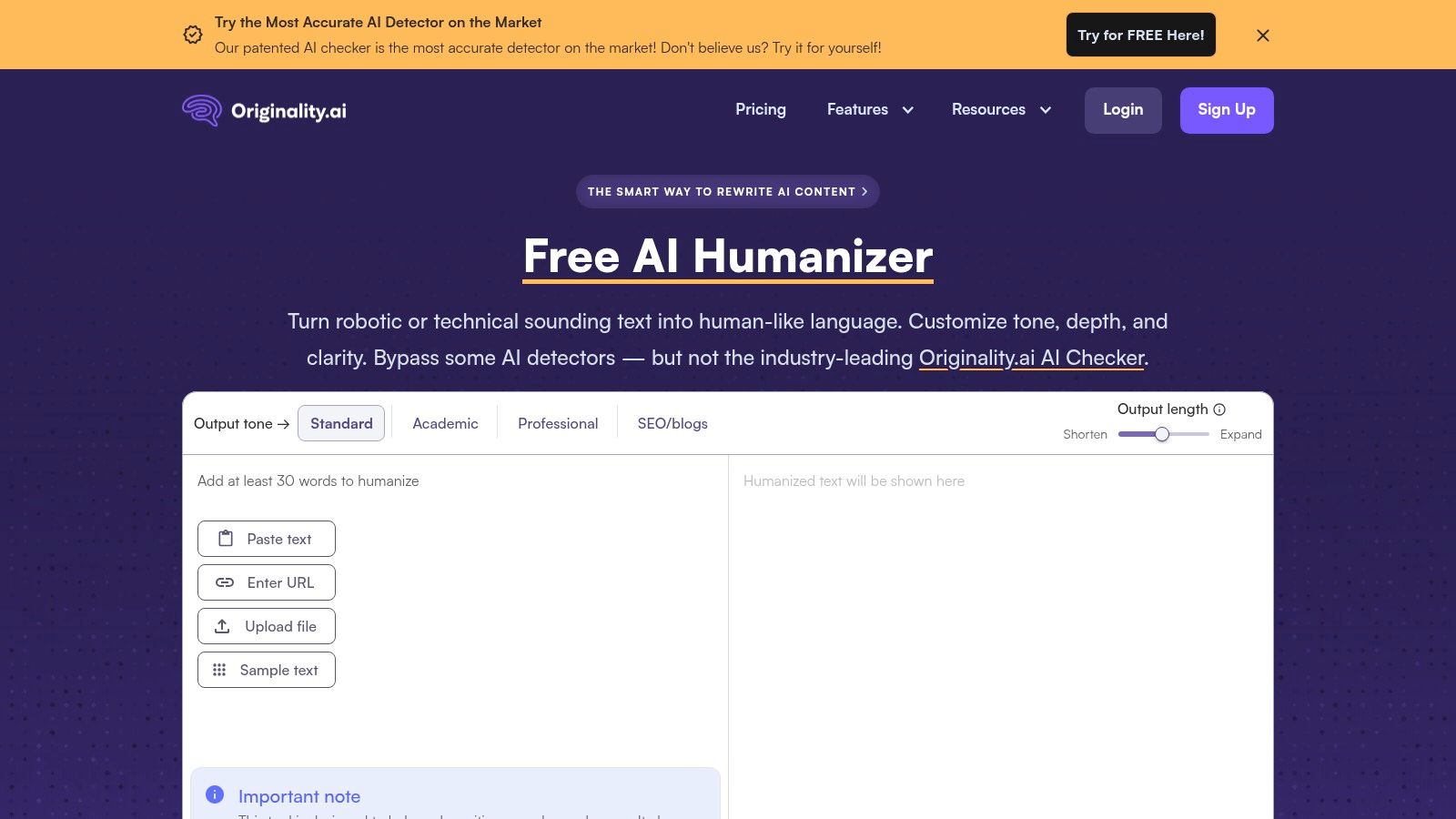1456x819 pixels.
Task: Click the Humanized text output area
Action: pyautogui.click(x=1001, y=637)
